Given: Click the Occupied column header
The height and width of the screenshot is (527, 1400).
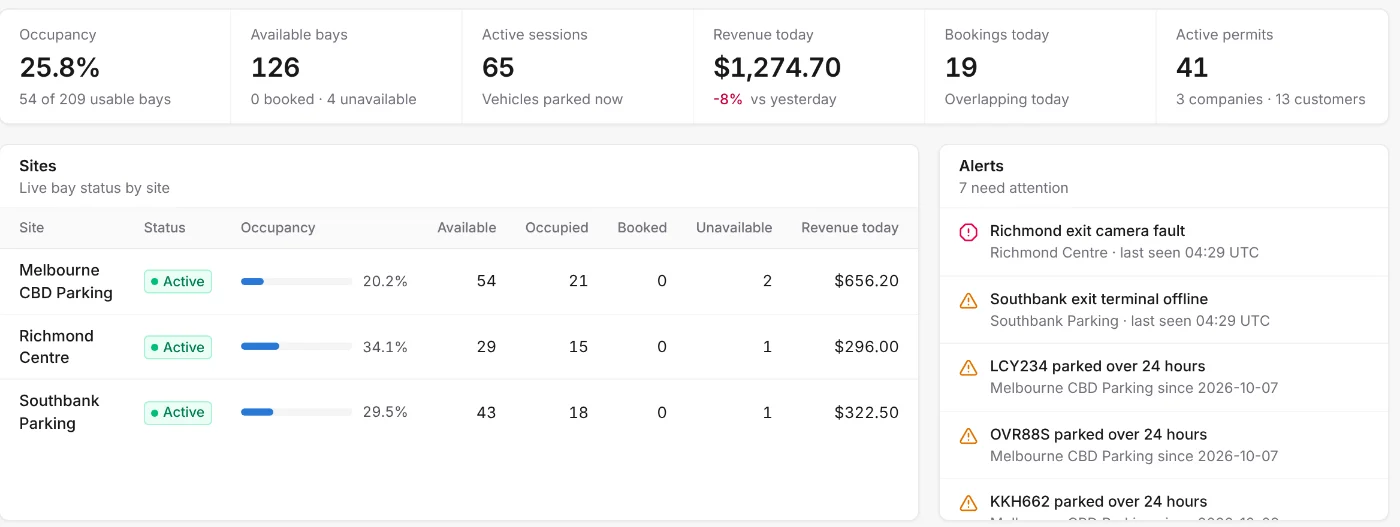Looking at the screenshot, I should 557,228.
